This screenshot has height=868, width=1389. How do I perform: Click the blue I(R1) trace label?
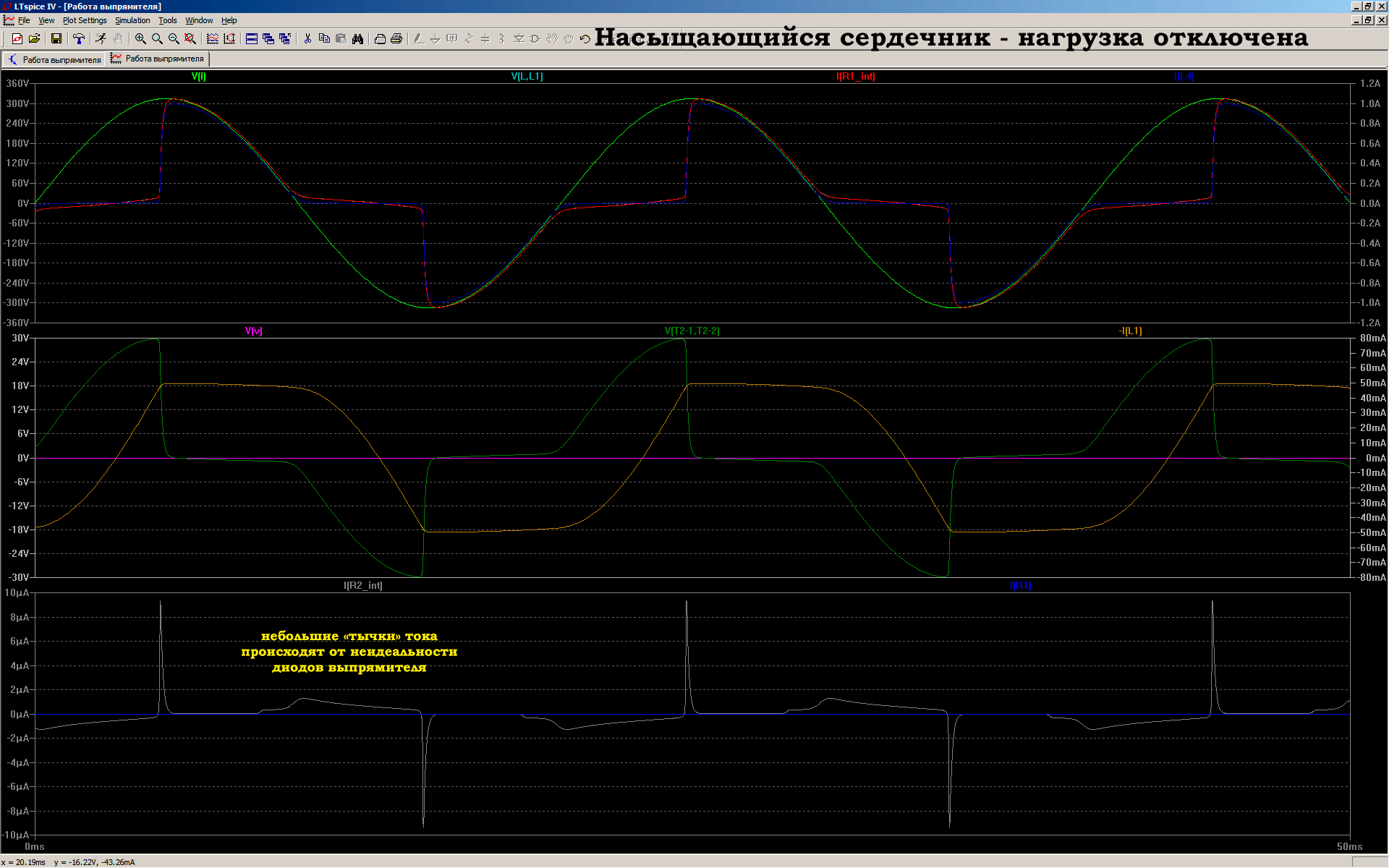[1021, 585]
